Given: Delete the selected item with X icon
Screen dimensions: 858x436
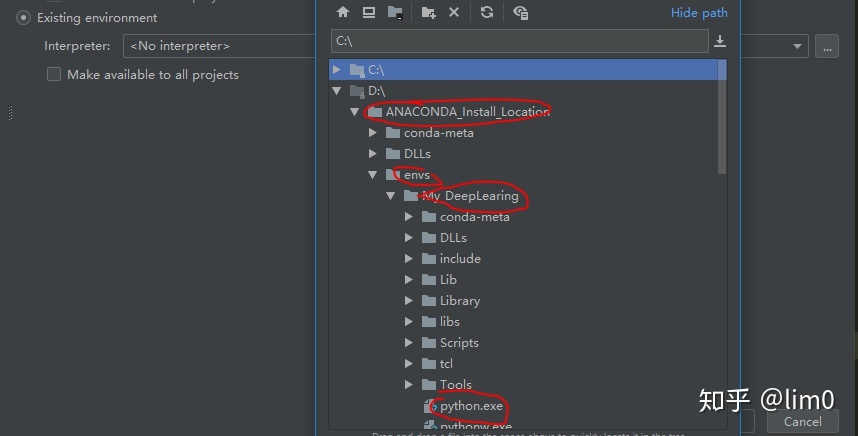Looking at the screenshot, I should point(454,12).
